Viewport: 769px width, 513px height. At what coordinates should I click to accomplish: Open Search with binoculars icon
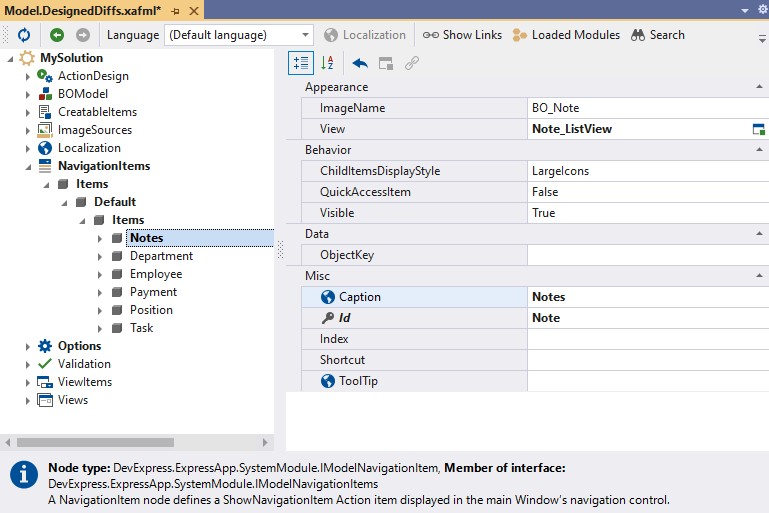658,35
